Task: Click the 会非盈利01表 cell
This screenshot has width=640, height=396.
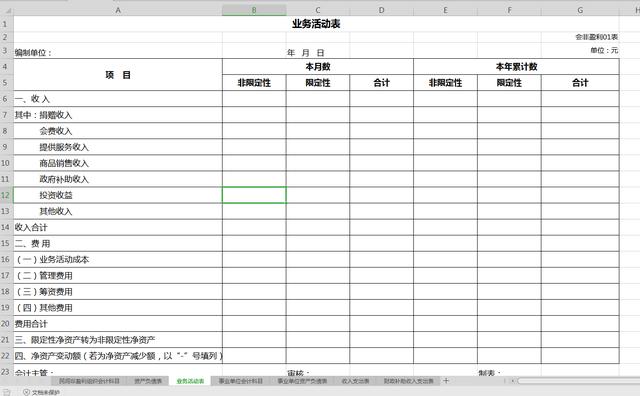Action: coord(580,37)
